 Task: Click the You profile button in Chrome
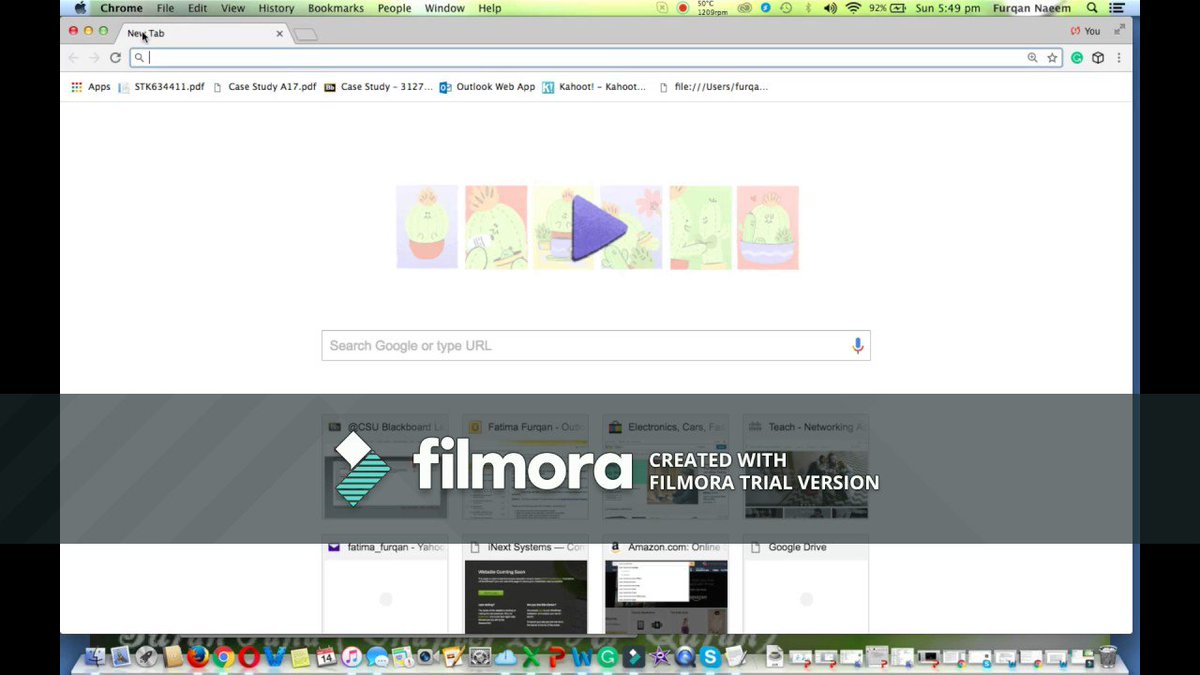[1085, 31]
